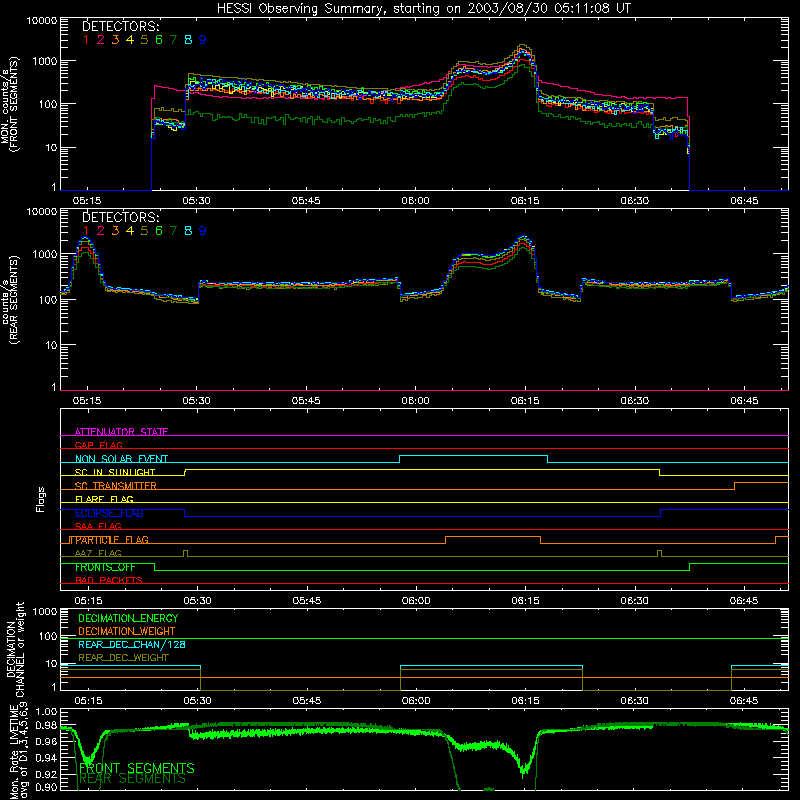Screen dimensions: 800x800
Task: Click the SC_TRANSMITTER flag label
Action: (116, 486)
